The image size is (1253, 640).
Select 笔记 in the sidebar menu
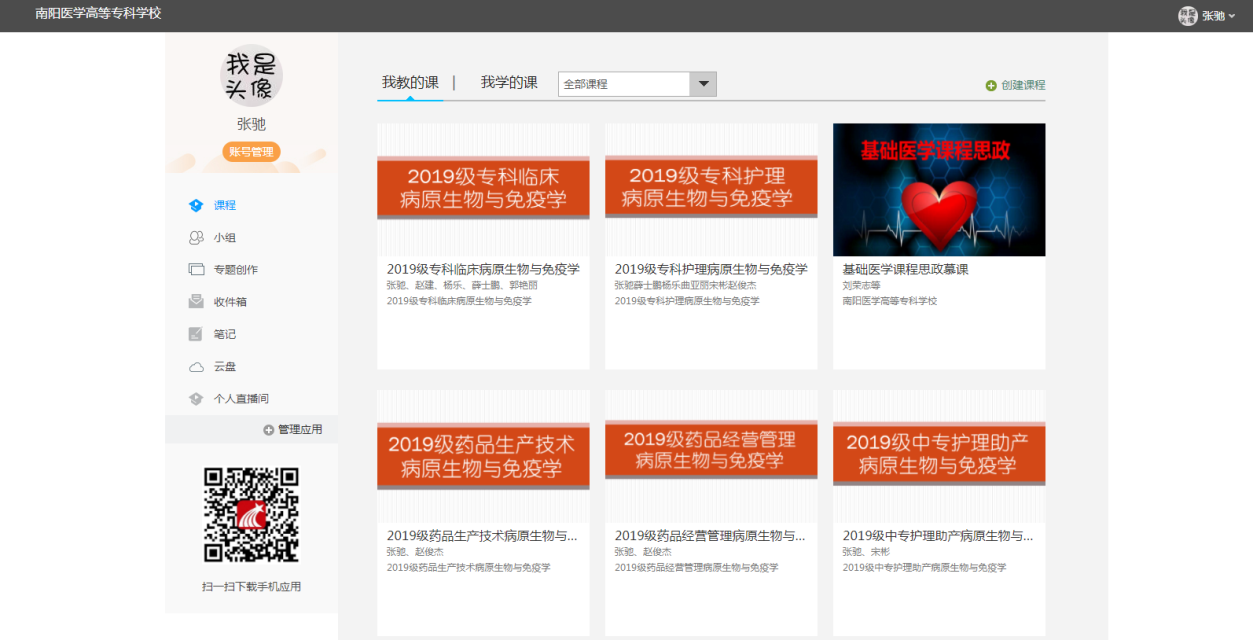point(225,334)
